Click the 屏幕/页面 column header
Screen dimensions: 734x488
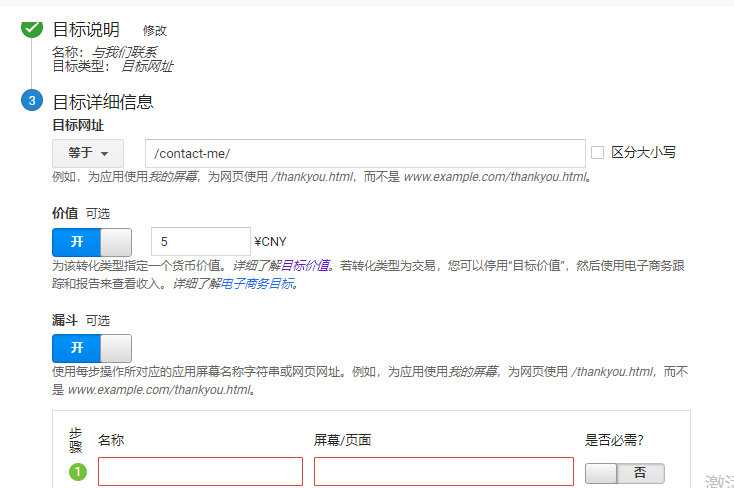pos(343,440)
